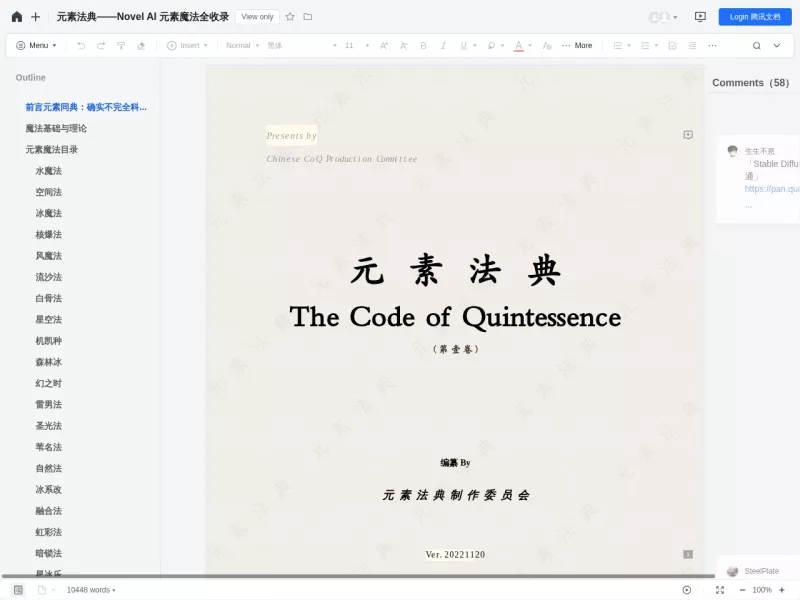Add a comment via page margin icon
The width and height of the screenshot is (800, 600).
(x=688, y=135)
